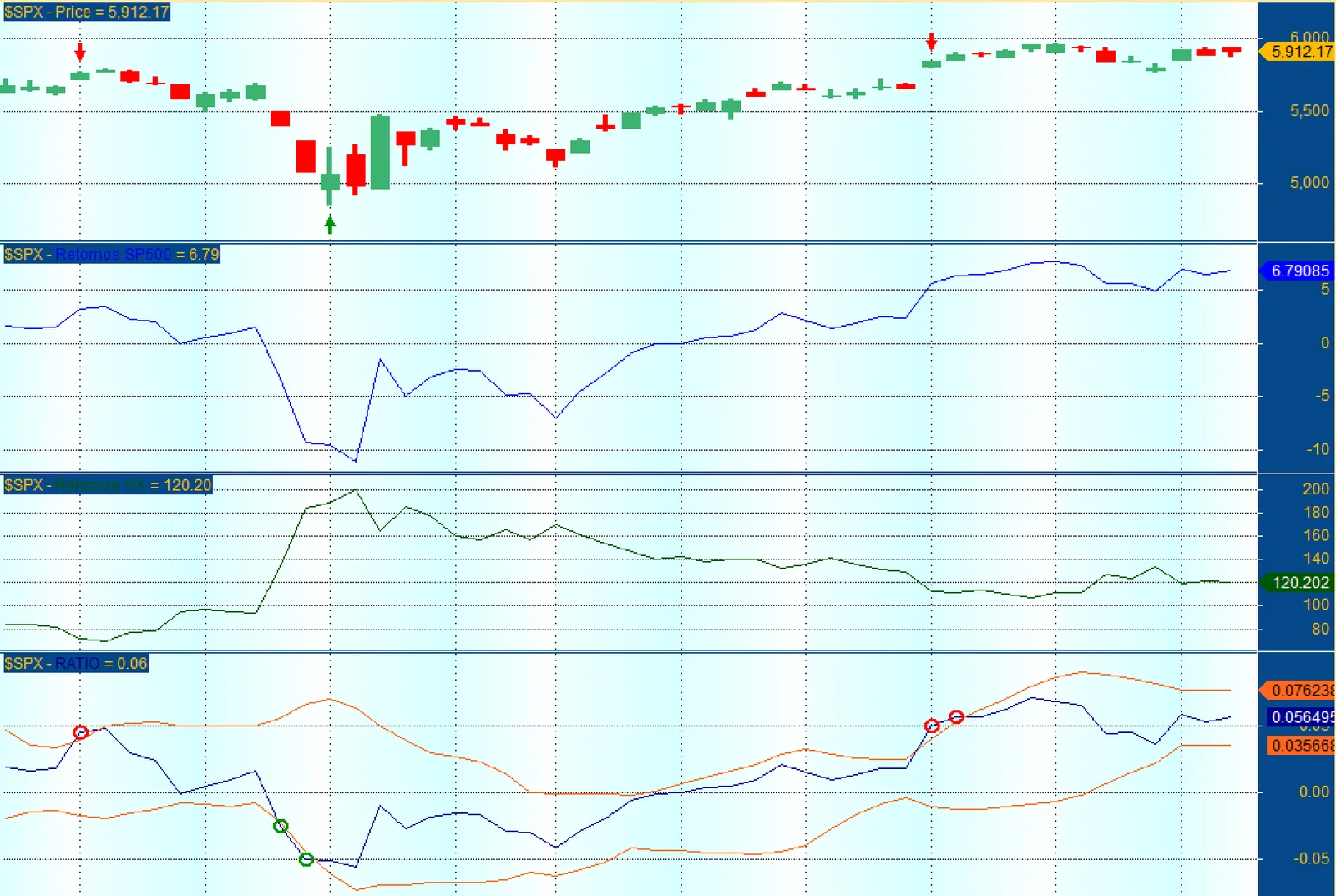Screen dimensions: 1336x896
Task: Click the -0.05 label on RATIO axis
Action: click(1312, 858)
